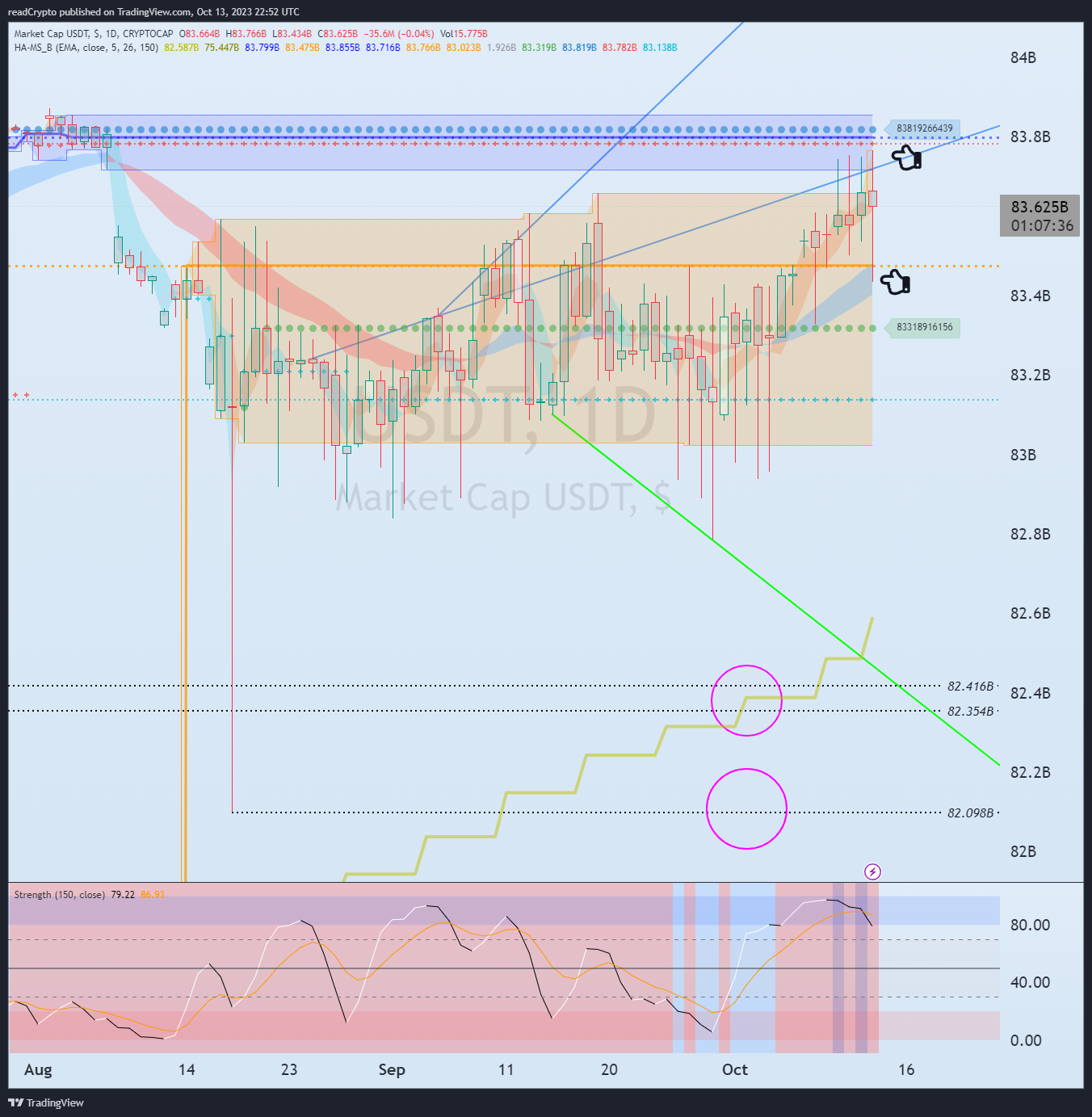Click the lower pointing hand icon near 83.4B
Screen dimensions: 1092x1117
(x=895, y=282)
